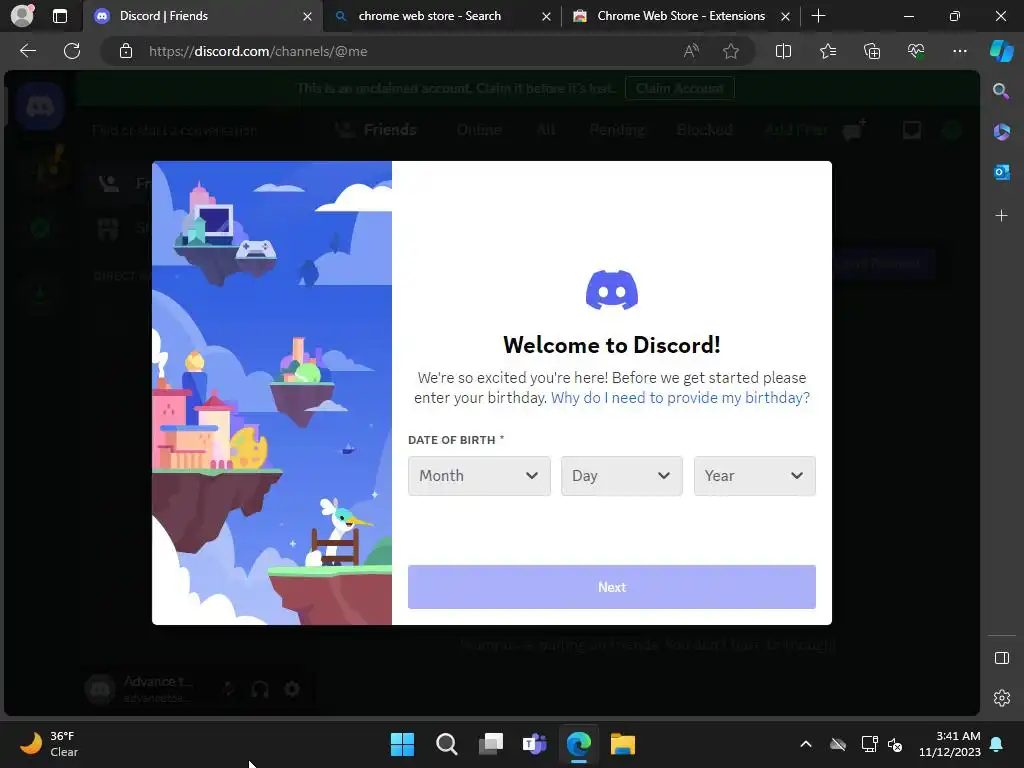Open Microsoft 365 sidebar icon

click(x=1001, y=132)
